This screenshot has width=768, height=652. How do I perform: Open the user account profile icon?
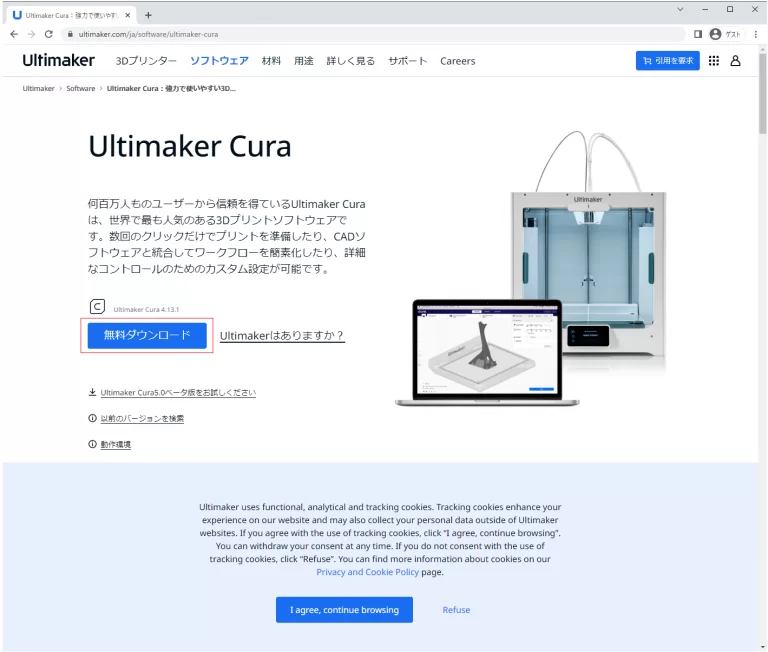tap(735, 61)
